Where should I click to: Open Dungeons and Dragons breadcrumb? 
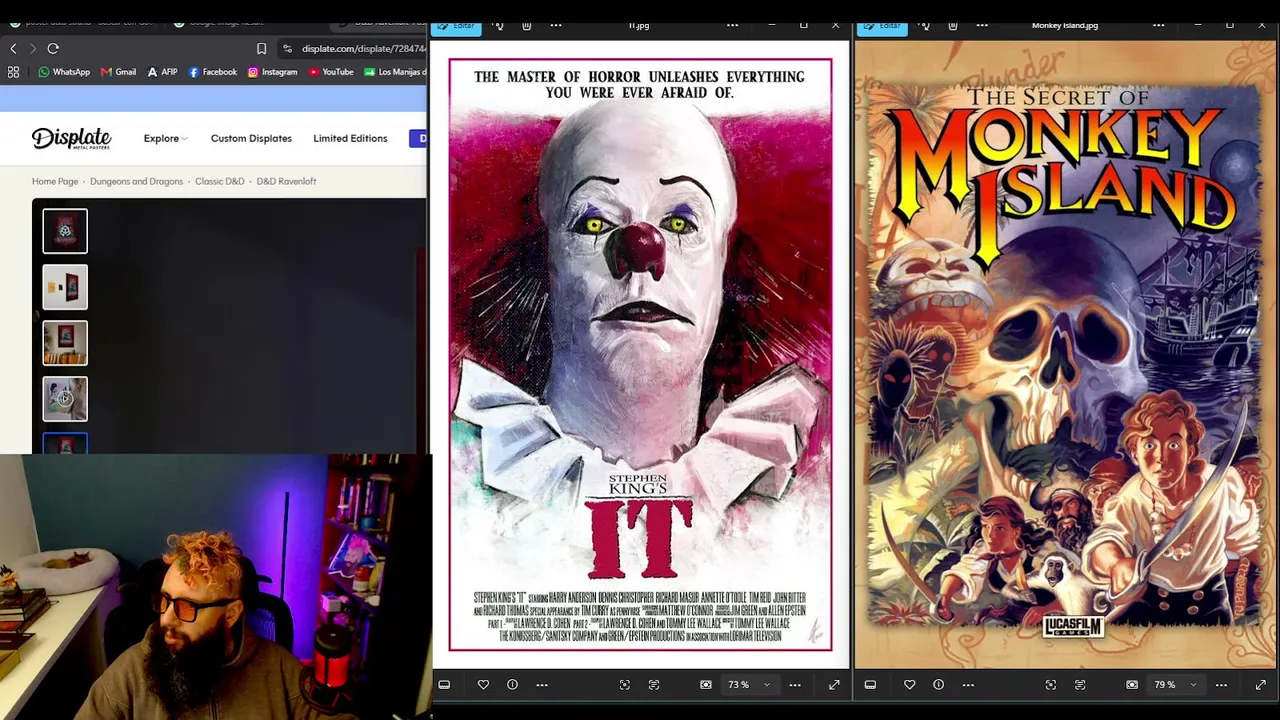136,181
